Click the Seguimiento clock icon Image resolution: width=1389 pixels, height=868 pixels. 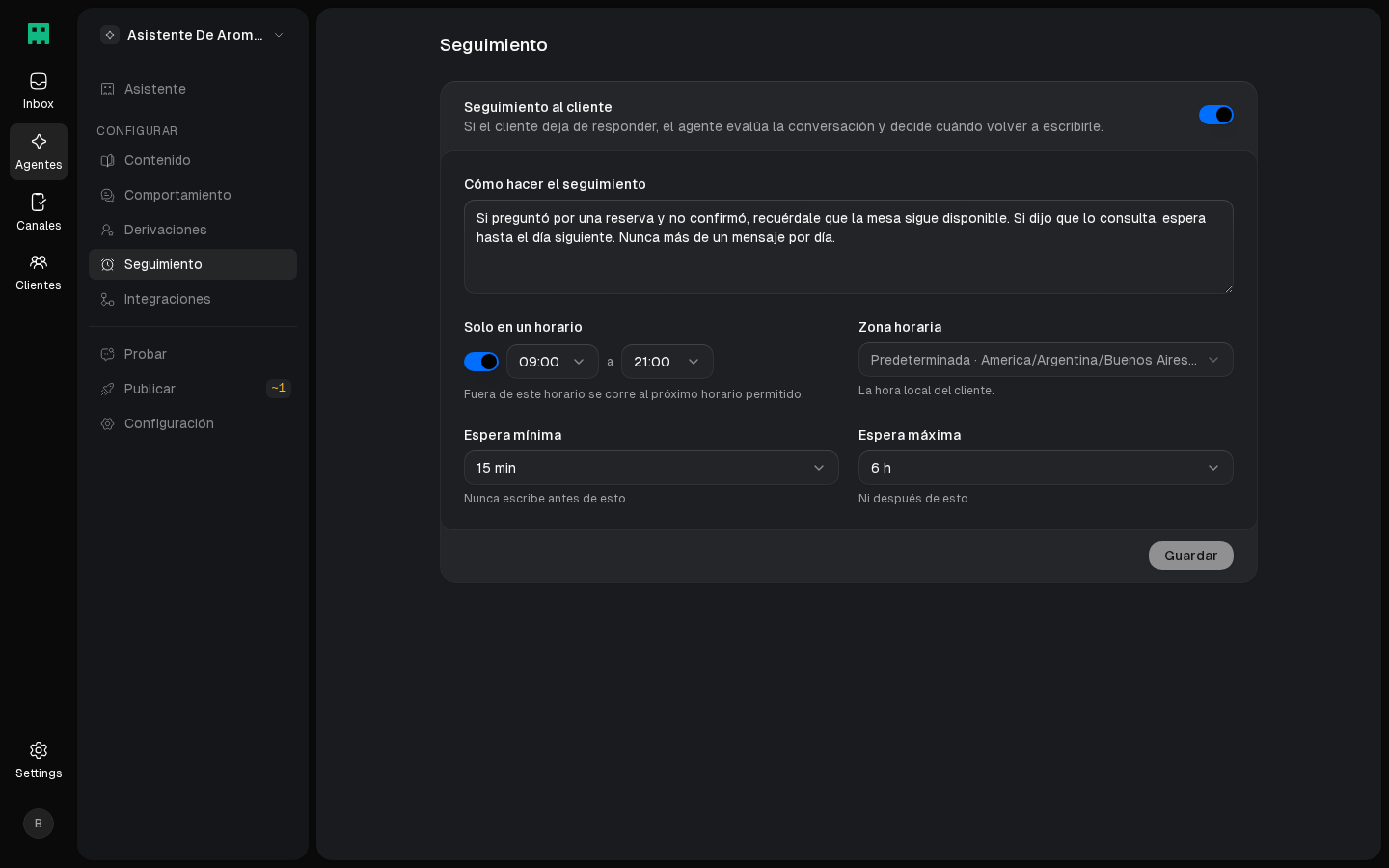click(108, 264)
